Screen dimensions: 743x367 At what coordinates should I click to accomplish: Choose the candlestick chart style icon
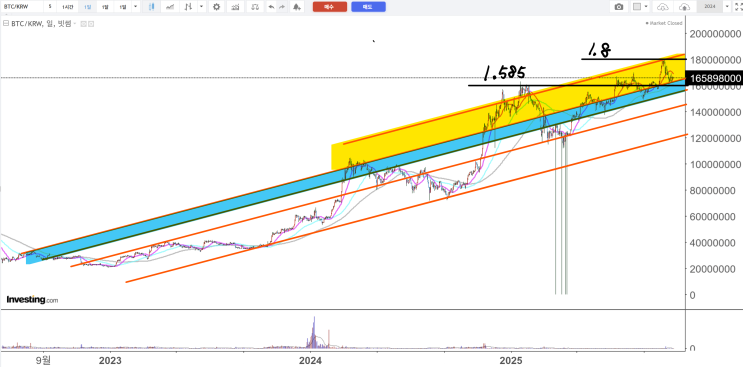[151, 7]
